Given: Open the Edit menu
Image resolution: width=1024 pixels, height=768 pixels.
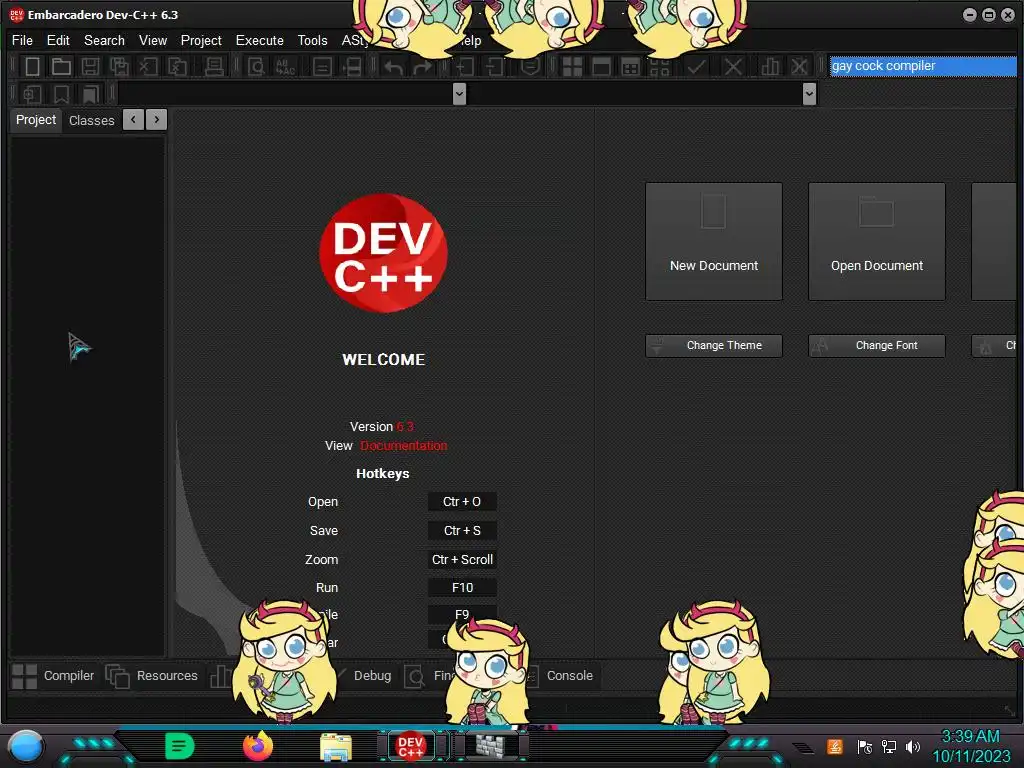Looking at the screenshot, I should 58,40.
